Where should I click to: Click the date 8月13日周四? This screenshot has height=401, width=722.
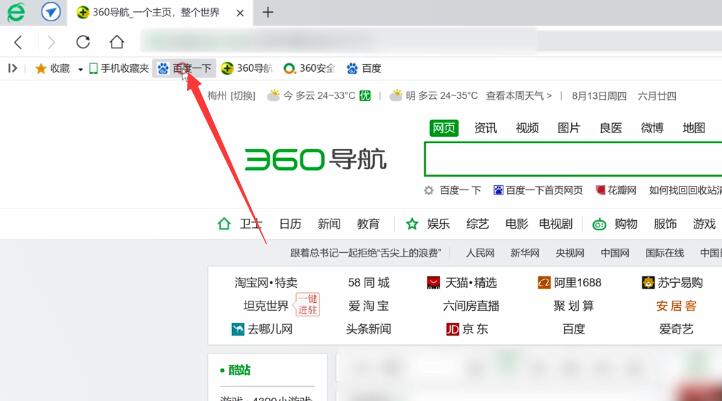[x=599, y=96]
